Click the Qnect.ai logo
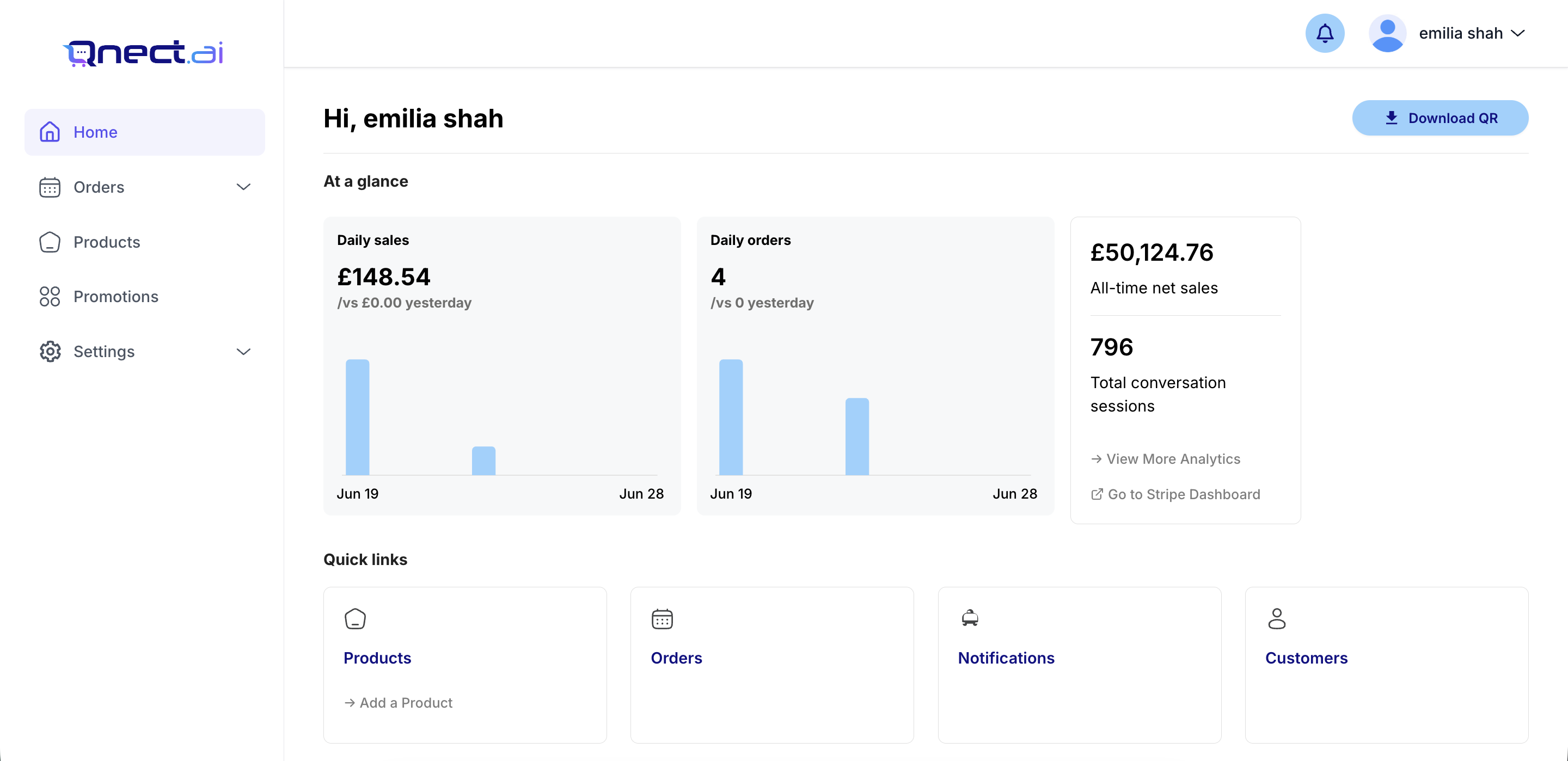The image size is (1568, 761). [143, 53]
